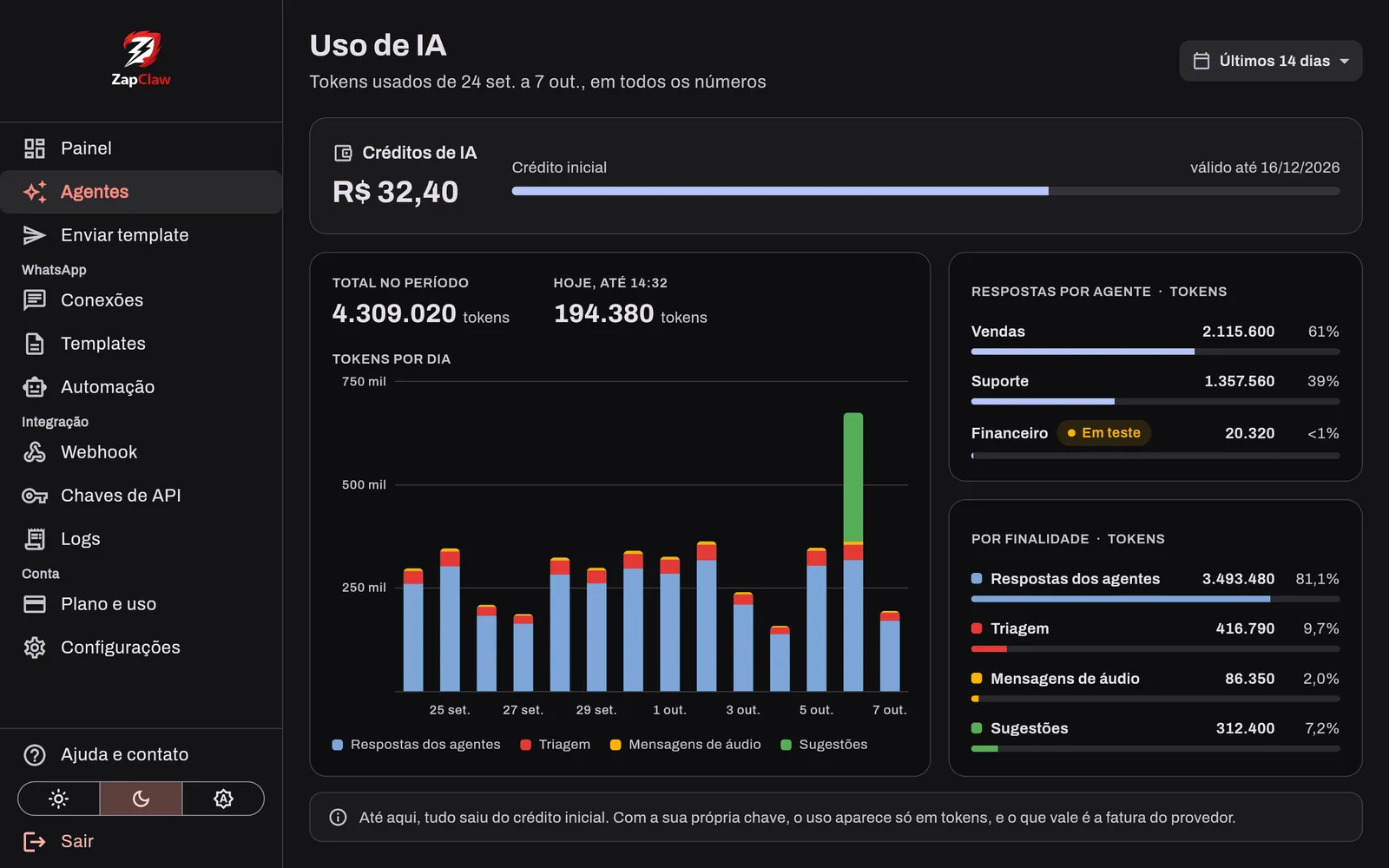Click Sair to log out
Screen dimensions: 1389x868
(141, 841)
